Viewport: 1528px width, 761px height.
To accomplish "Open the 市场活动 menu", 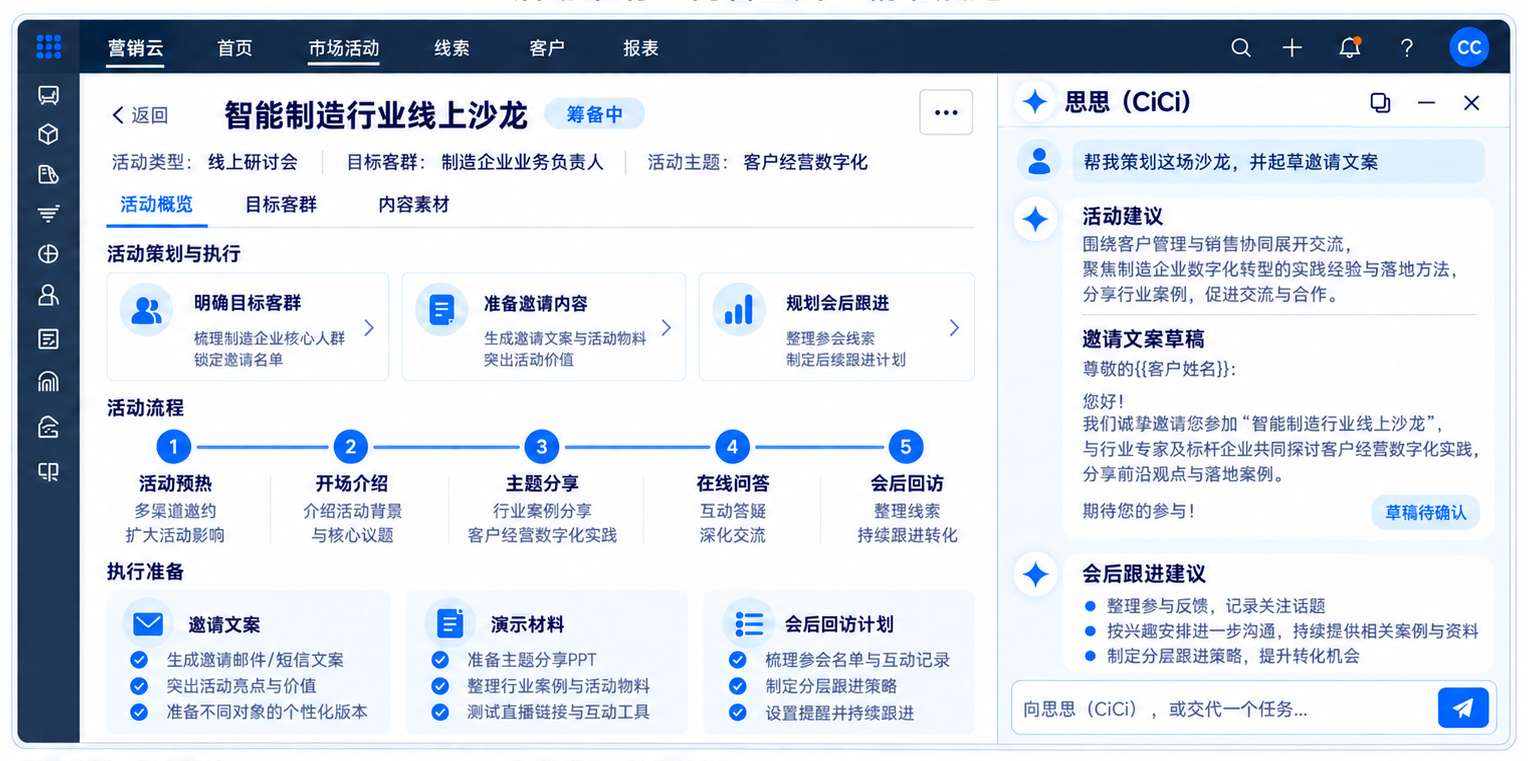I will point(344,47).
